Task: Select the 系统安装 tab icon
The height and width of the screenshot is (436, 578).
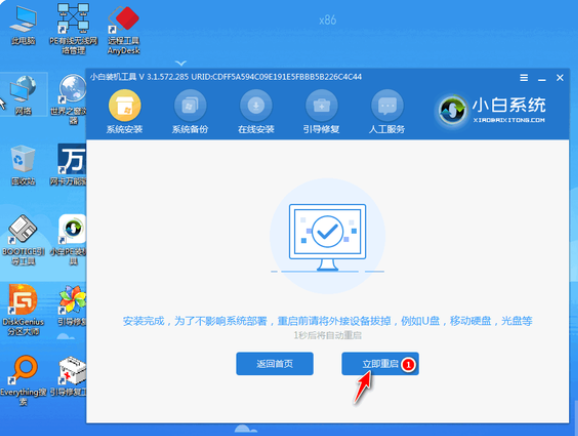Action: [125, 106]
